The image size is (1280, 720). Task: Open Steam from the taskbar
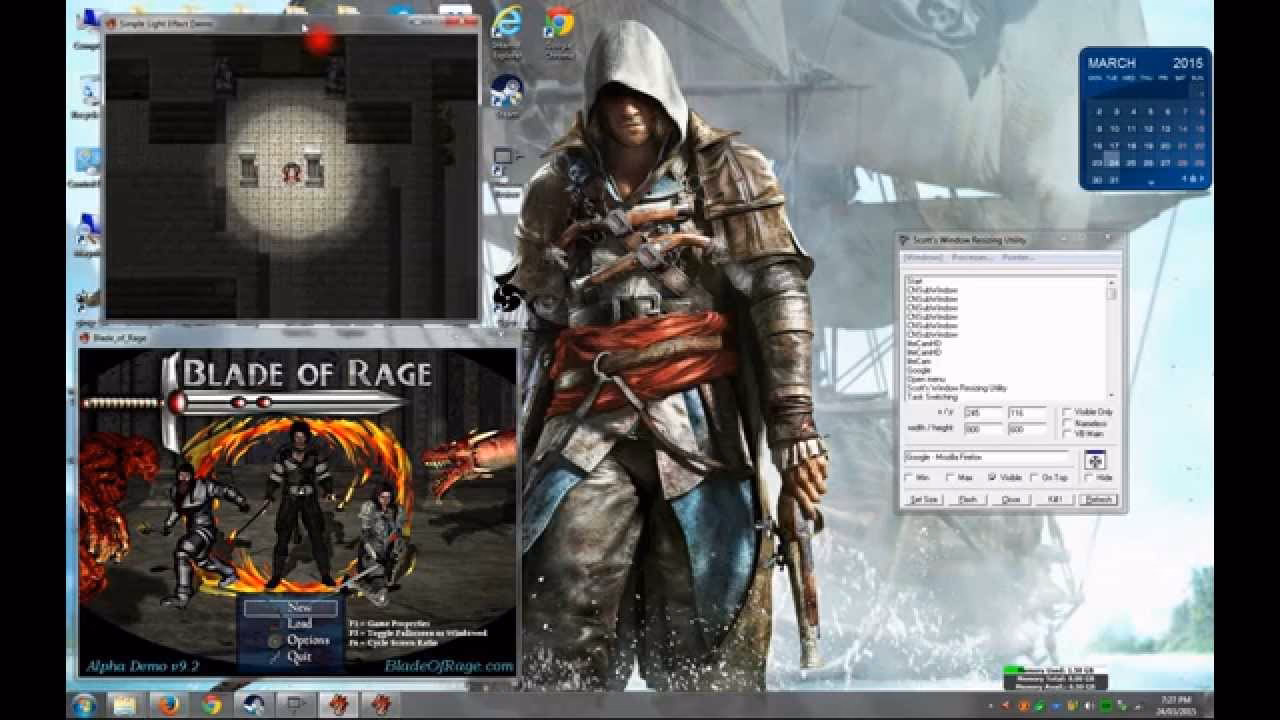coord(254,704)
